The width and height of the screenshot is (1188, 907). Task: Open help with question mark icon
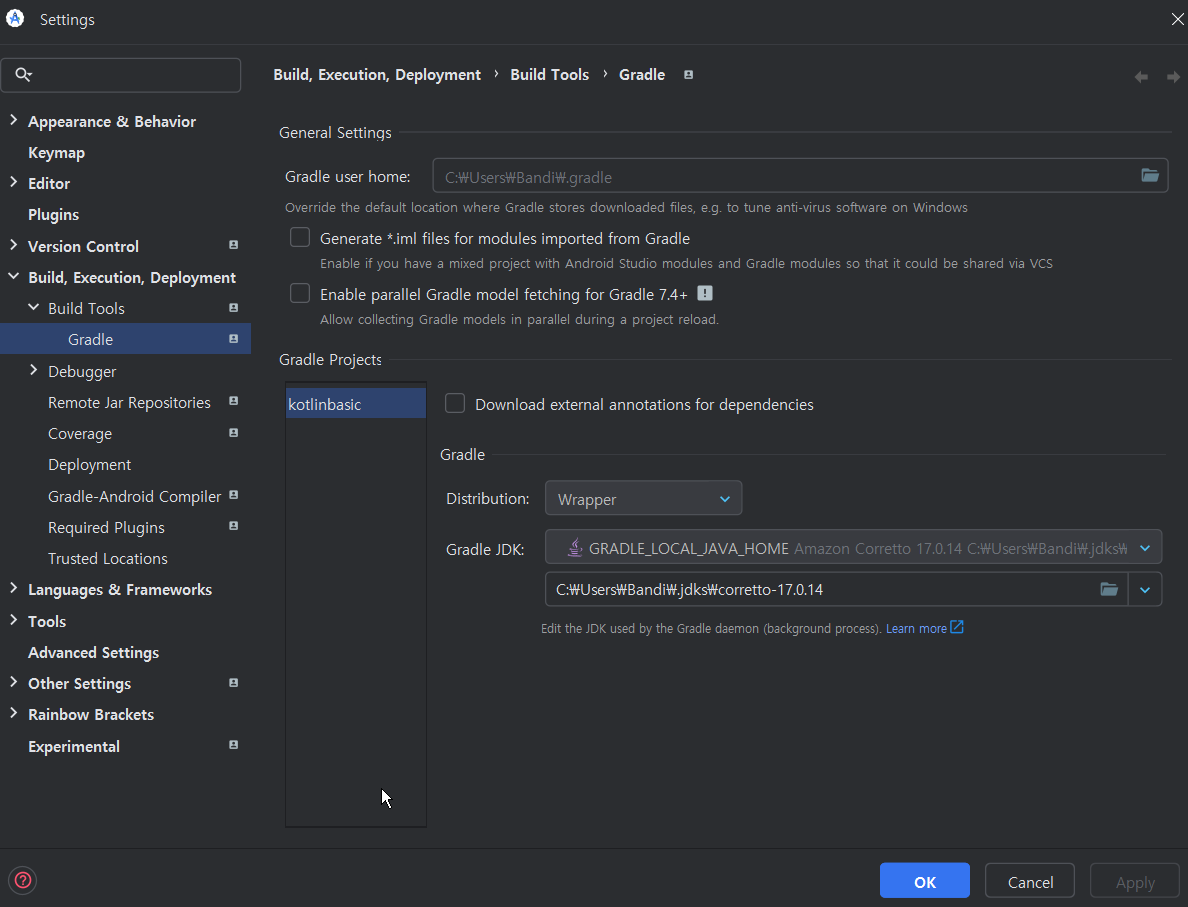23,880
